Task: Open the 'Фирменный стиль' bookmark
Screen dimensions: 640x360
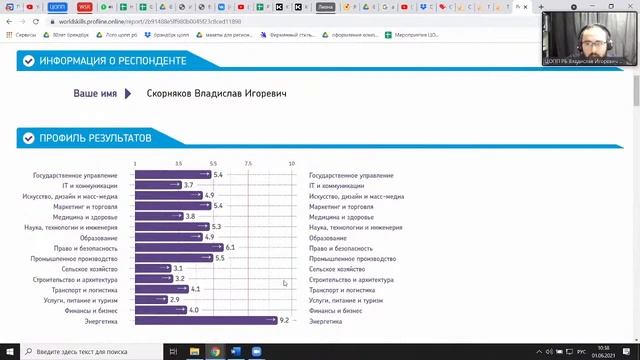Action: pyautogui.click(x=288, y=35)
